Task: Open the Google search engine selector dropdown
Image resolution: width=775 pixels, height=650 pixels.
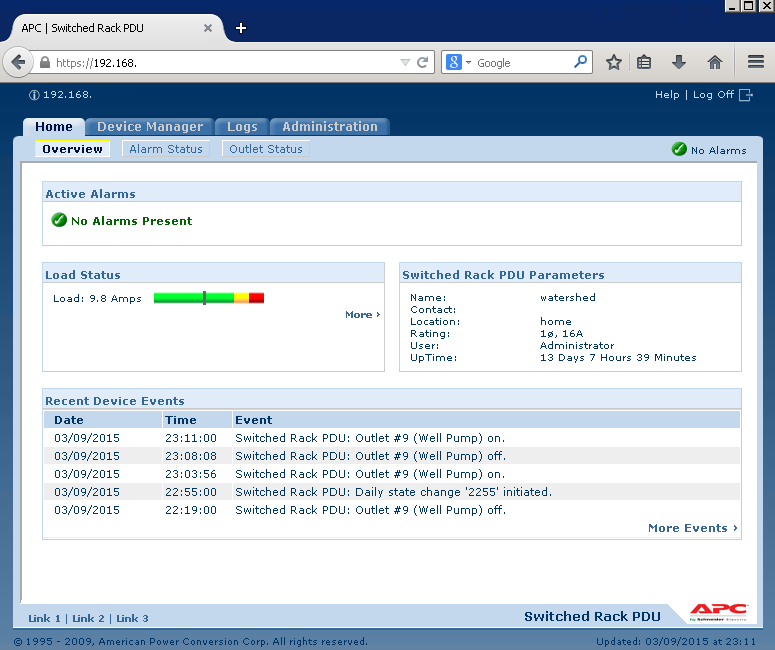Action: pos(459,63)
